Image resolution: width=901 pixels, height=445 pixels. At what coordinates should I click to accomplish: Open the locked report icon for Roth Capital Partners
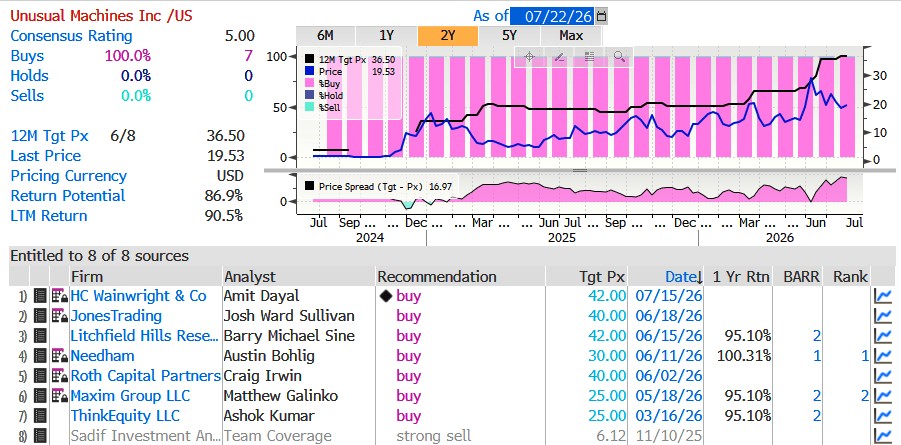(x=60, y=377)
